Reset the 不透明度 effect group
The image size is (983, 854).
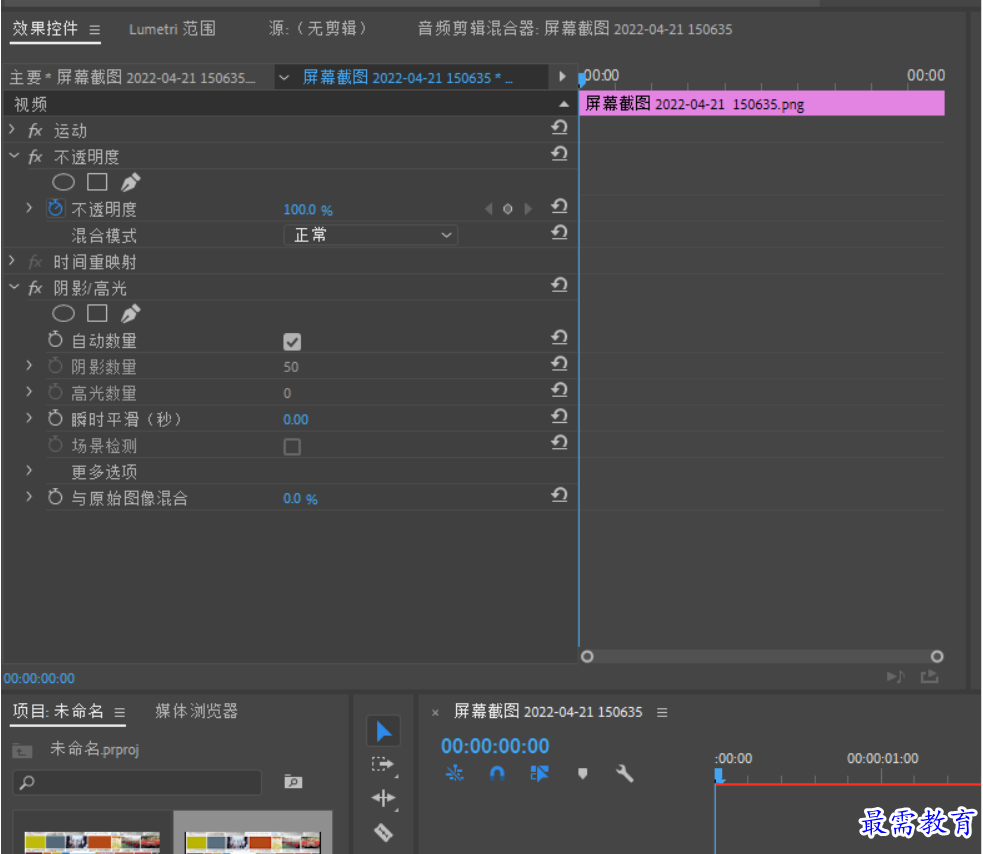559,154
